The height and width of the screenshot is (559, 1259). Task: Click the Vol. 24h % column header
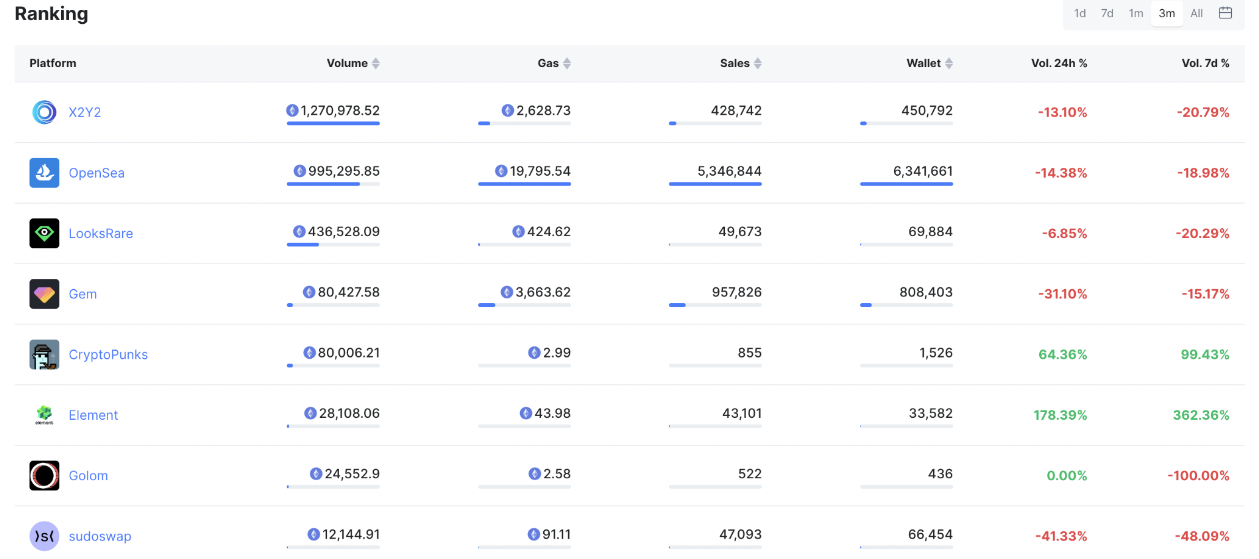(x=1059, y=63)
